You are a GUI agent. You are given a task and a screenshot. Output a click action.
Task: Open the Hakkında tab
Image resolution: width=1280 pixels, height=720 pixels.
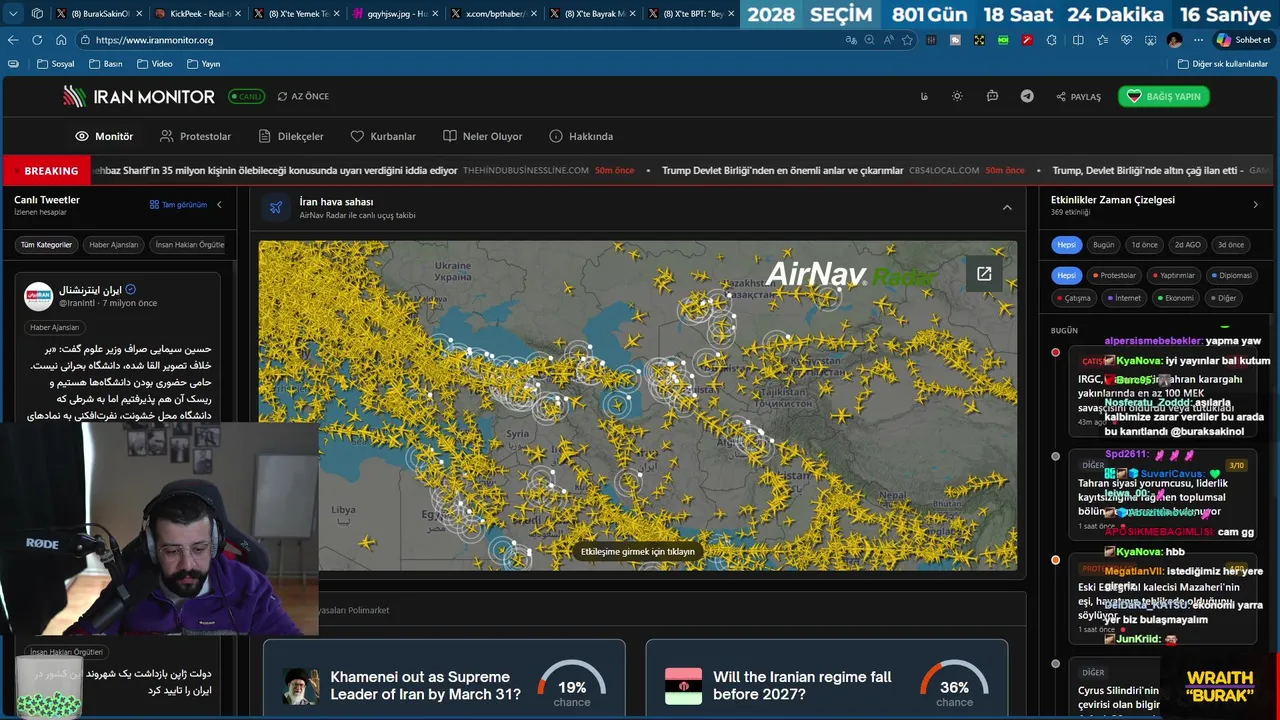click(x=581, y=136)
